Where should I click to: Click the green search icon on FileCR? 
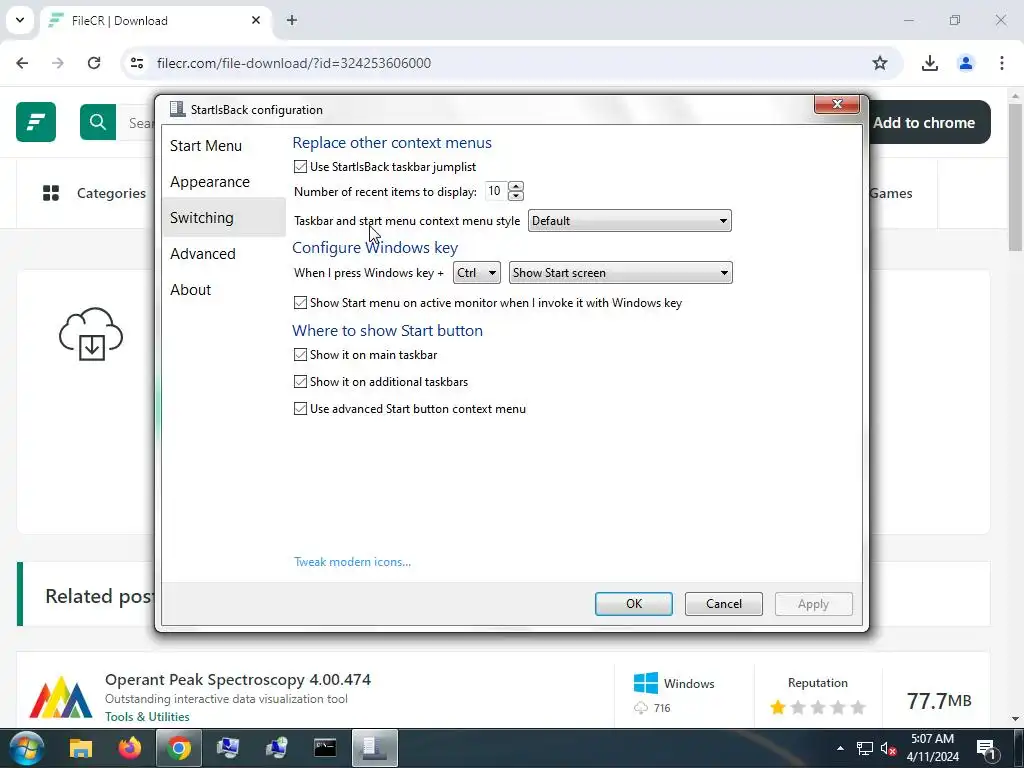[98, 122]
